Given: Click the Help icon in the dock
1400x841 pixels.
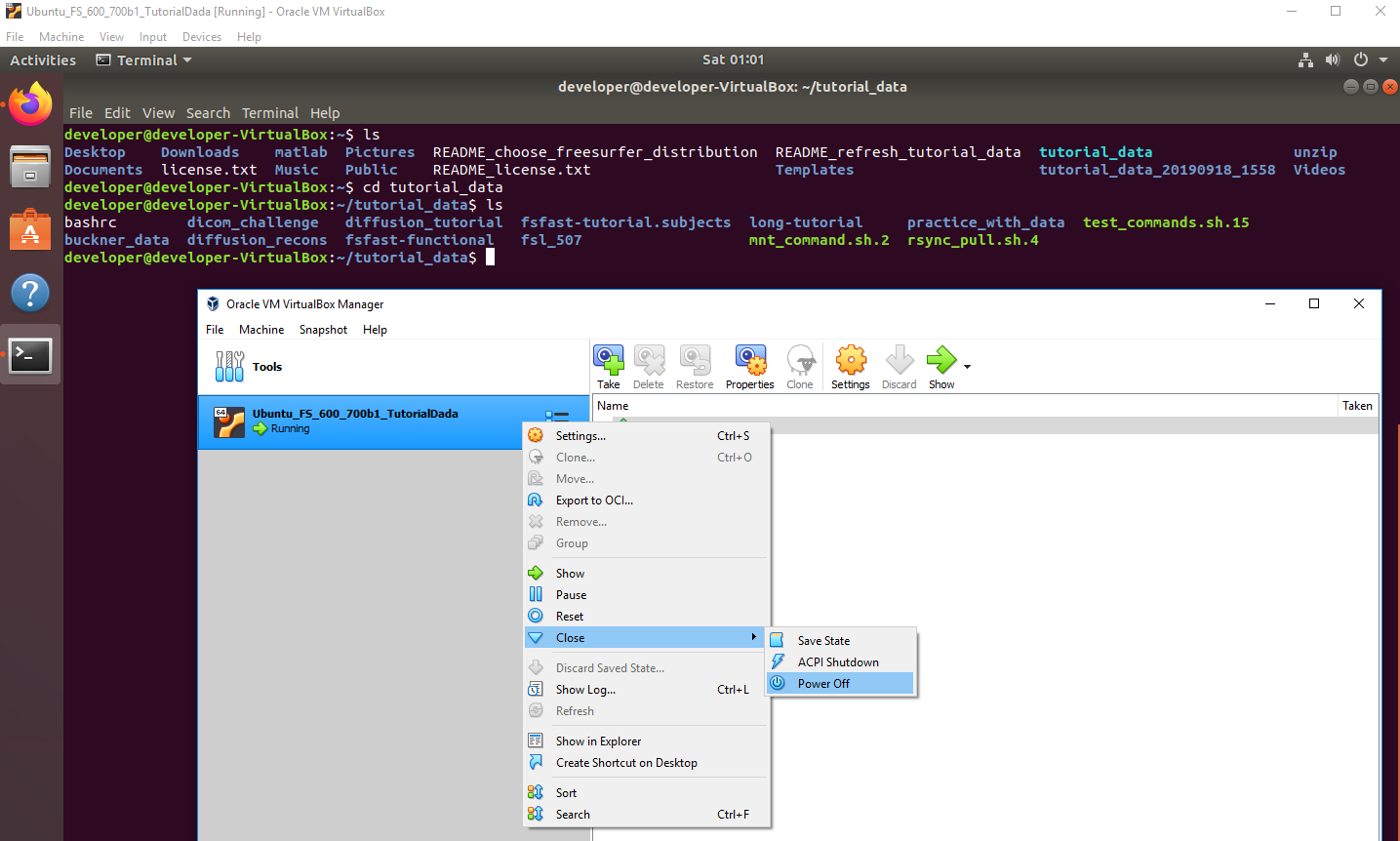Looking at the screenshot, I should click(x=30, y=293).
